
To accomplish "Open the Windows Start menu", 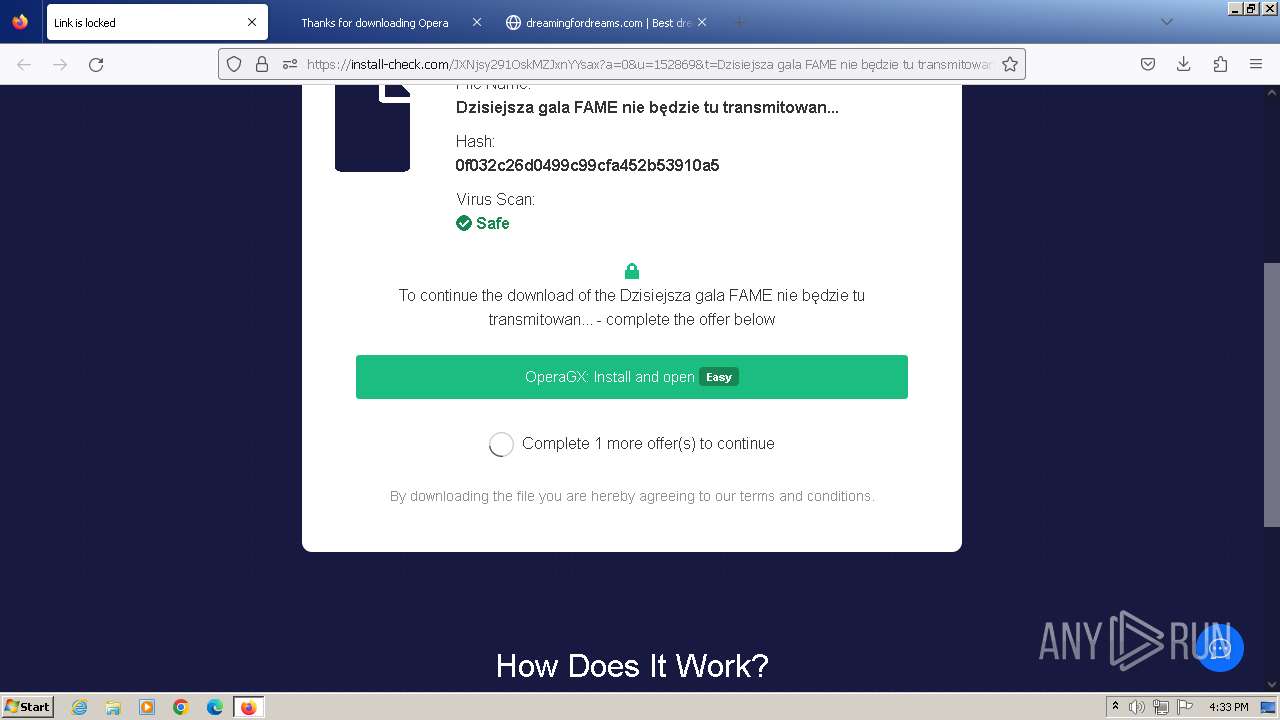I will click(x=28, y=706).
